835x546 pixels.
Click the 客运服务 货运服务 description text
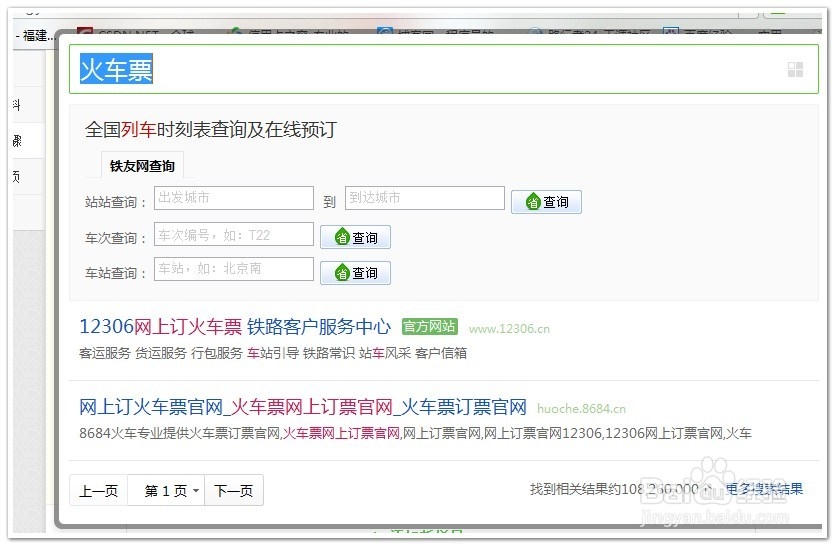[x=273, y=353]
